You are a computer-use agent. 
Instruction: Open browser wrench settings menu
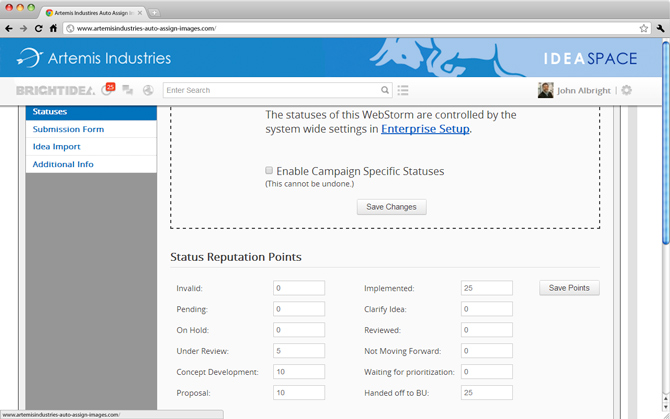pos(660,28)
